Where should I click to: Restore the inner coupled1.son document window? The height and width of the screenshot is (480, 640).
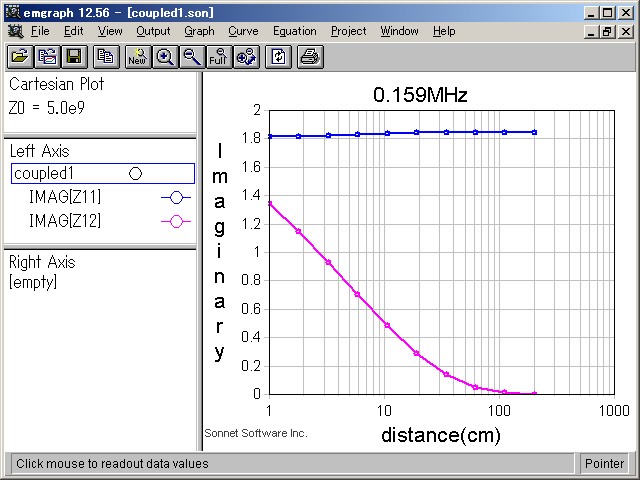coord(607,31)
